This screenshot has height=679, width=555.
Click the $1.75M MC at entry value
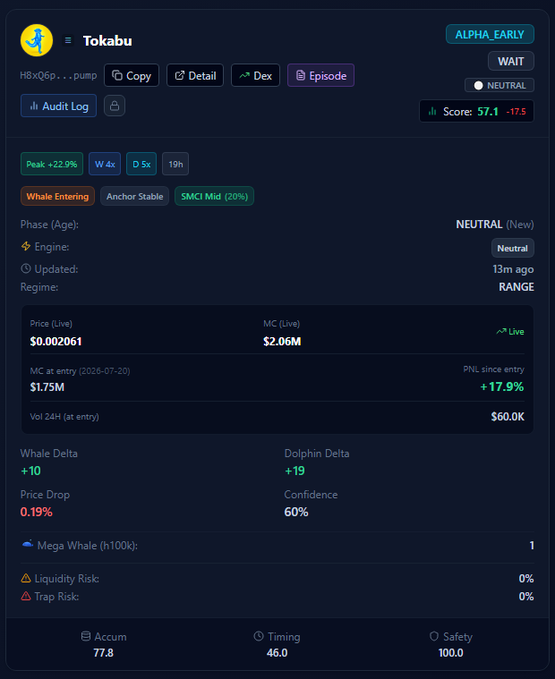point(47,387)
